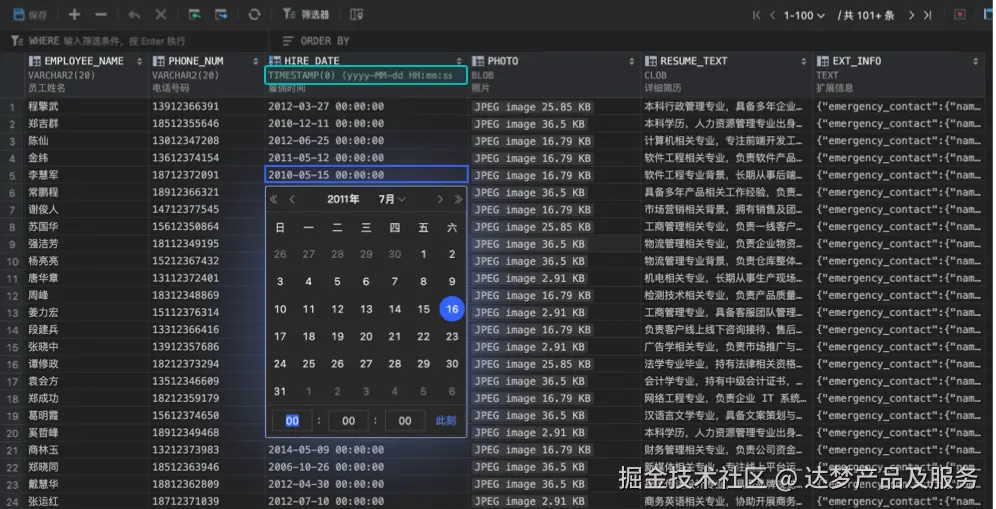Go to next page of results
The image size is (996, 509).
click(912, 15)
